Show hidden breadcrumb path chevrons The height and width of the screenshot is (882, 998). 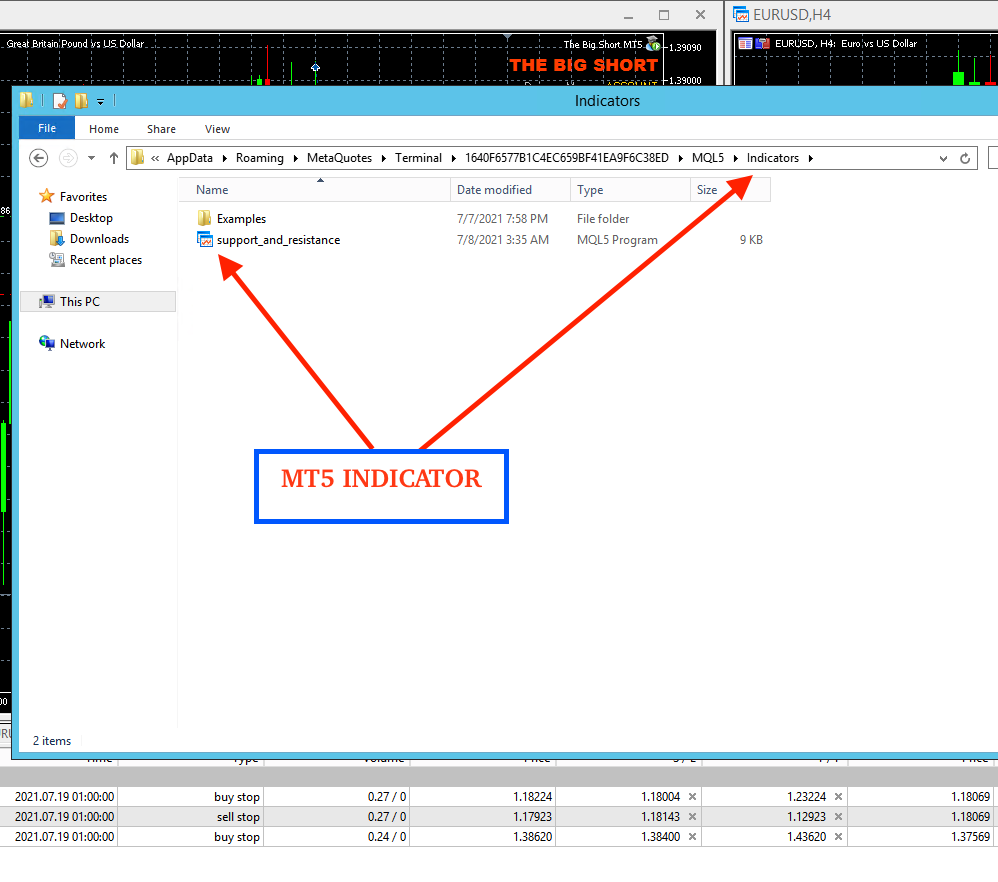tap(155, 158)
